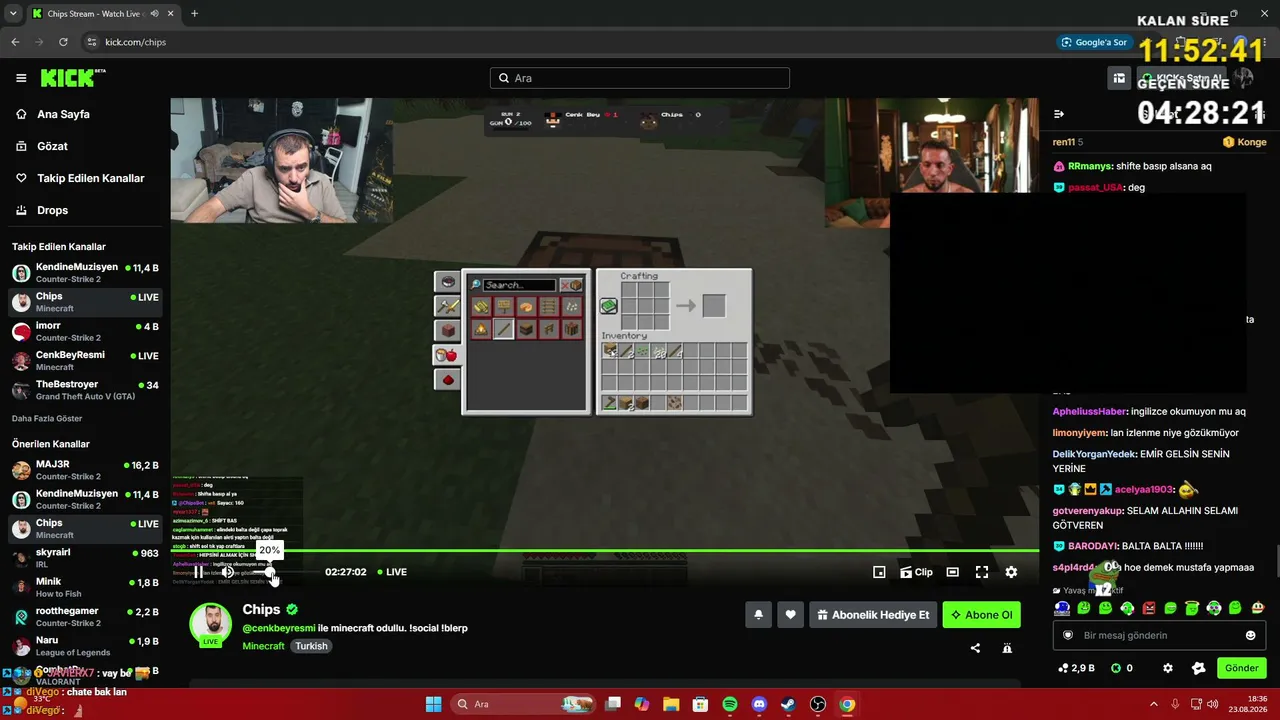The height and width of the screenshot is (720, 1280).
Task: Open OBS Studio from taskbar
Action: point(818,704)
